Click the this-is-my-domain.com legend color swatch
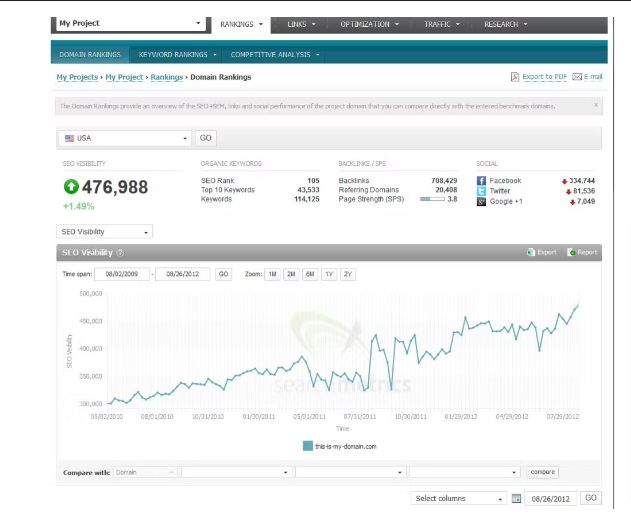 click(x=308, y=446)
